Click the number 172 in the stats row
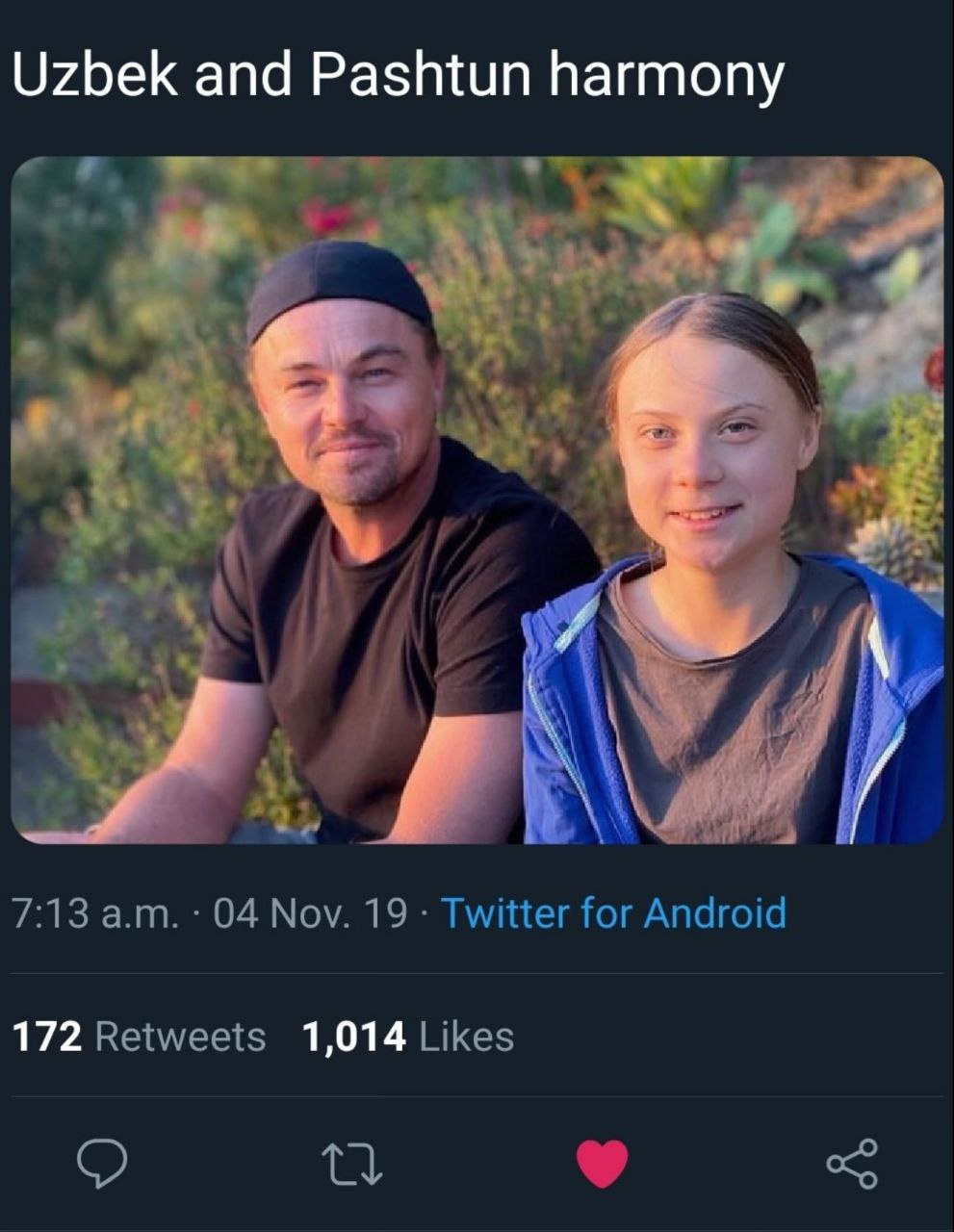Image resolution: width=954 pixels, height=1232 pixels. coord(47,1037)
